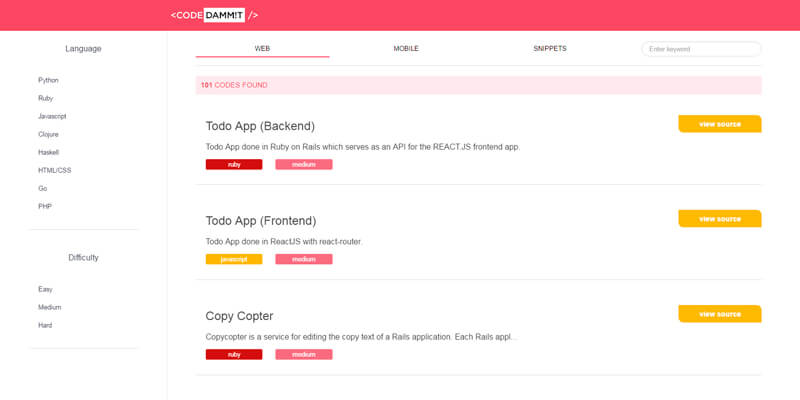
Task: Click the ReactJS with react-router description
Action: click(284, 242)
